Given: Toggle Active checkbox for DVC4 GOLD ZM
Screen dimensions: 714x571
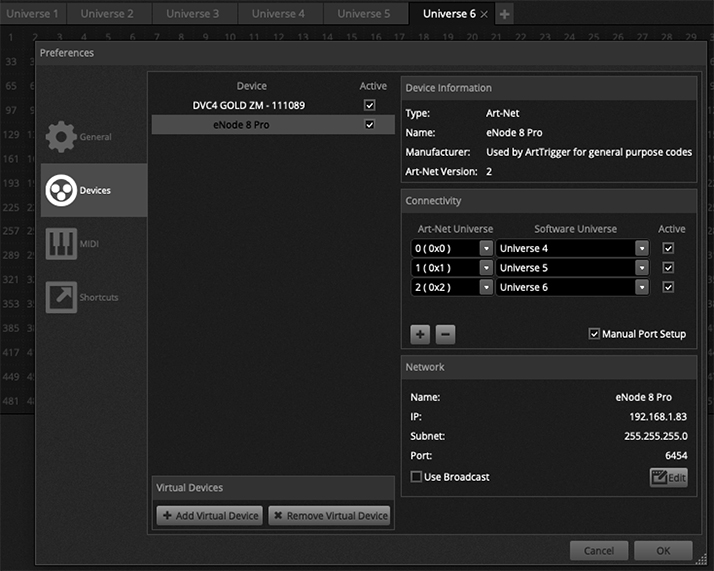Looking at the screenshot, I should (x=369, y=105).
